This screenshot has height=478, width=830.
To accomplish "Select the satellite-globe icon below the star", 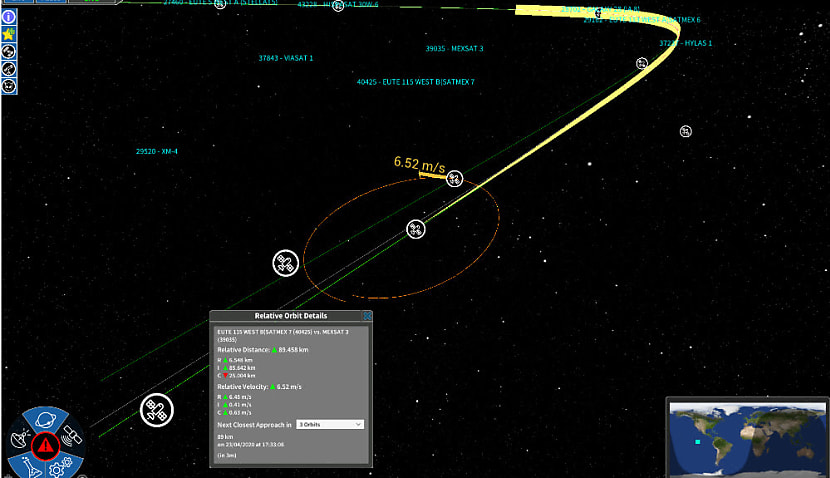I will tap(8, 51).
